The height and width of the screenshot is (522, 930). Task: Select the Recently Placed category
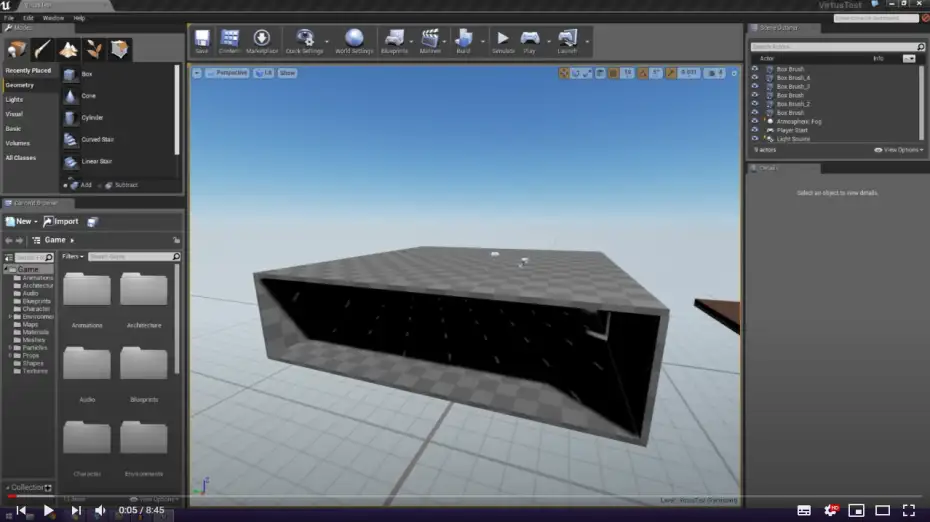tap(28, 71)
